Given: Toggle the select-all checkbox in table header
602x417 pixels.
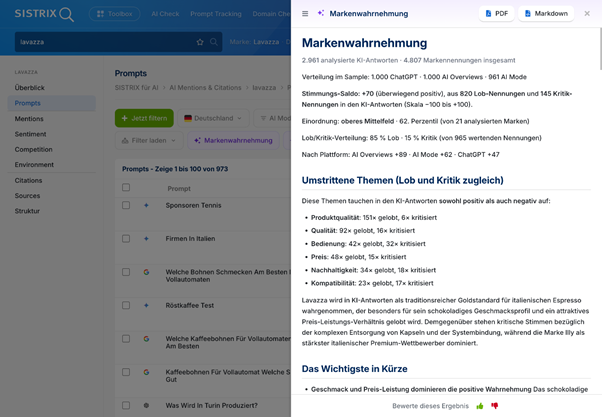Looking at the screenshot, I should [x=126, y=187].
